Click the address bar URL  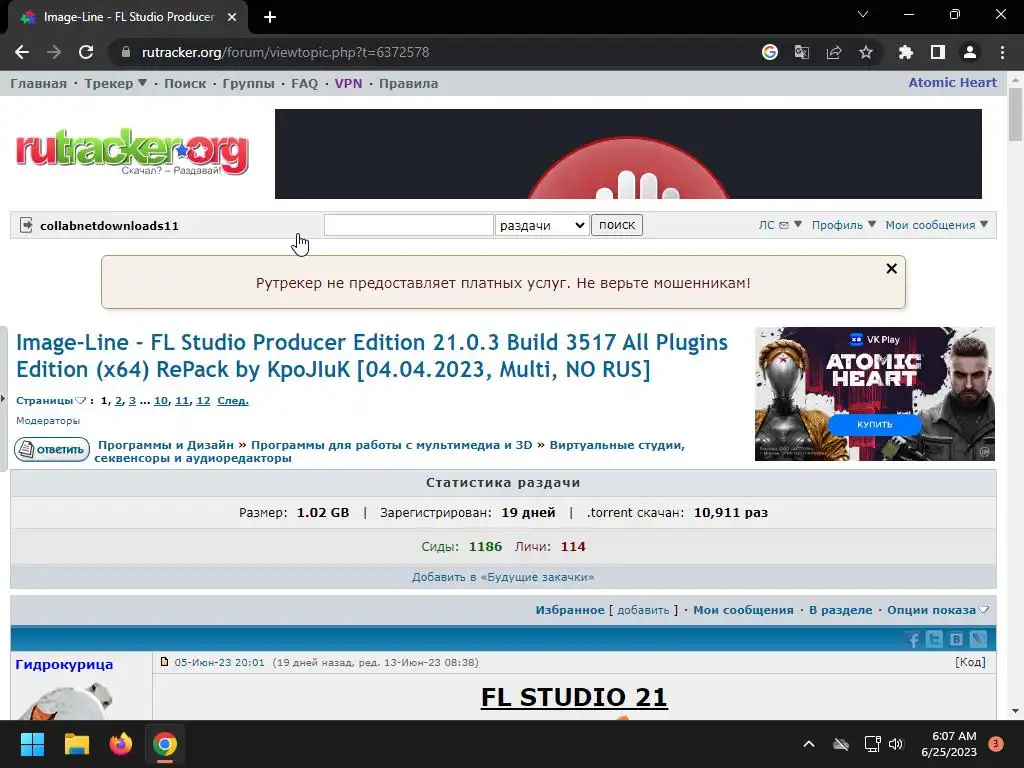[285, 52]
